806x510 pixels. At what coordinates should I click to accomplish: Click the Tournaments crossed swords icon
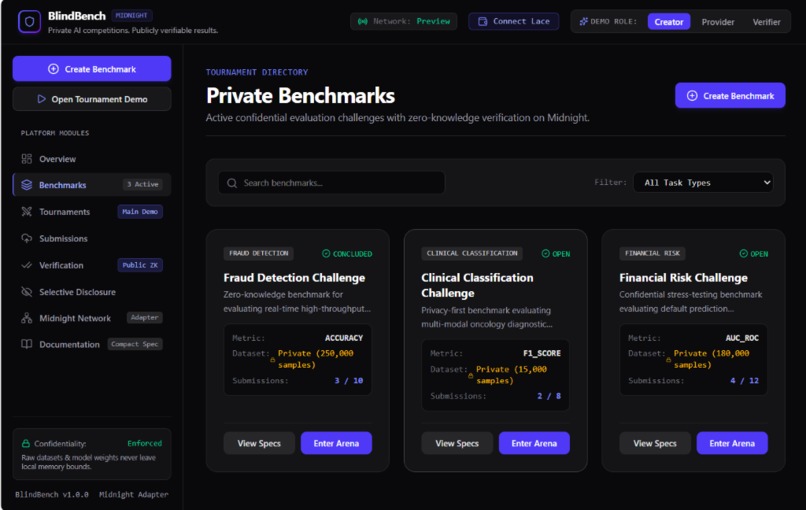[x=27, y=212]
